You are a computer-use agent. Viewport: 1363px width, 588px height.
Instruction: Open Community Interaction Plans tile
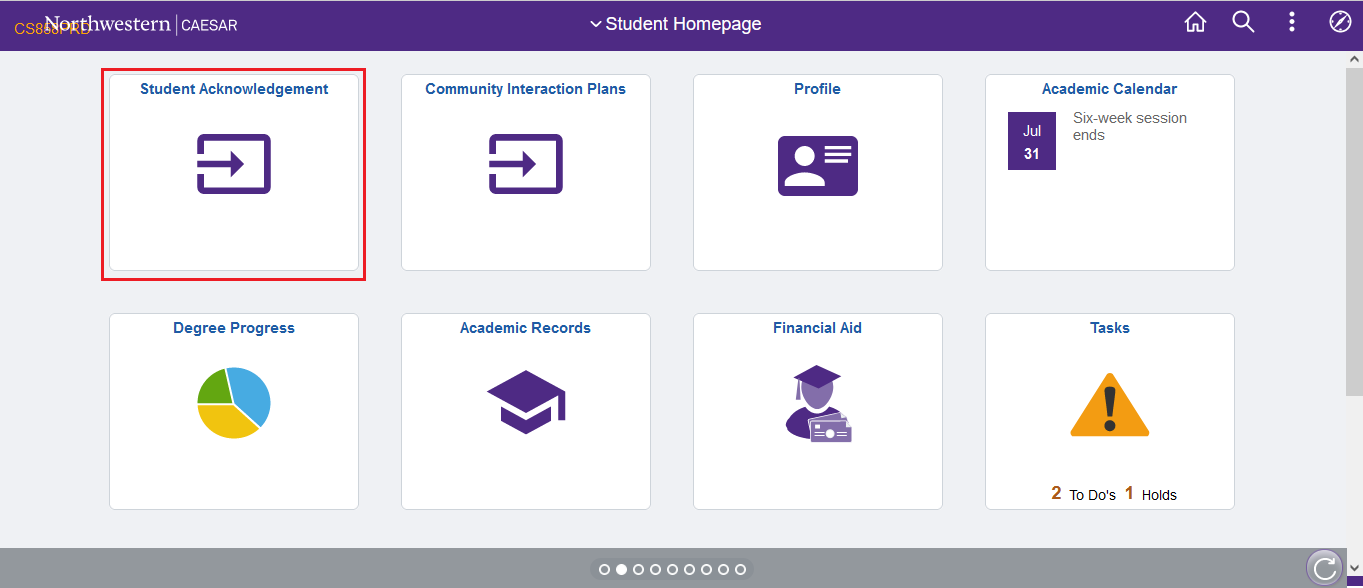click(x=526, y=172)
